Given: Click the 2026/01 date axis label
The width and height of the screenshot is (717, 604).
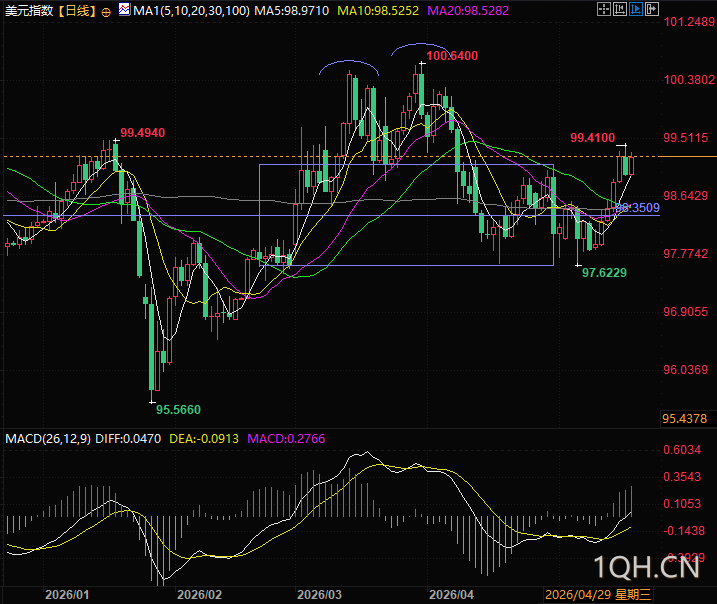Looking at the screenshot, I should [67, 595].
